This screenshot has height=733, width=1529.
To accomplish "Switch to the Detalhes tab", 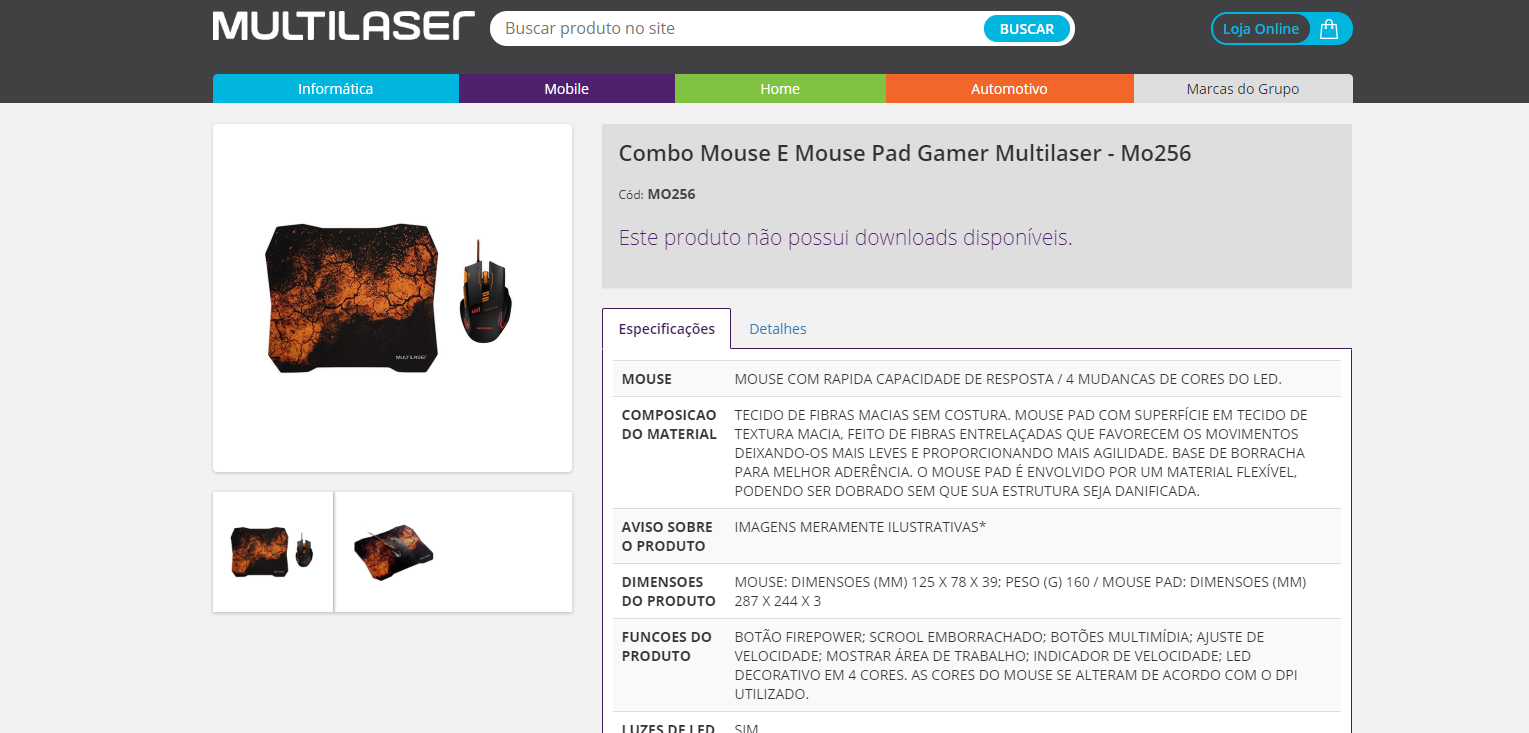I will click(778, 329).
